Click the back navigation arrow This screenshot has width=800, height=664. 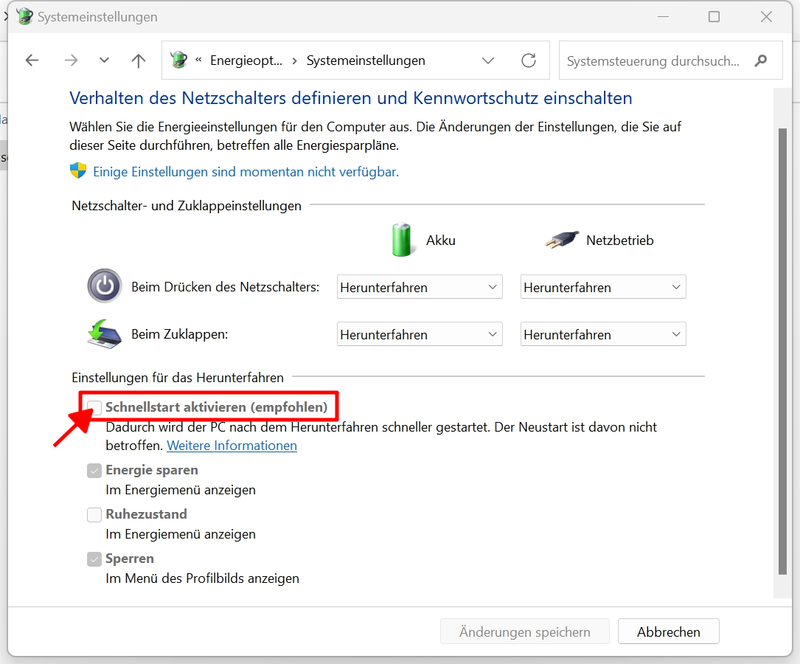click(x=32, y=61)
